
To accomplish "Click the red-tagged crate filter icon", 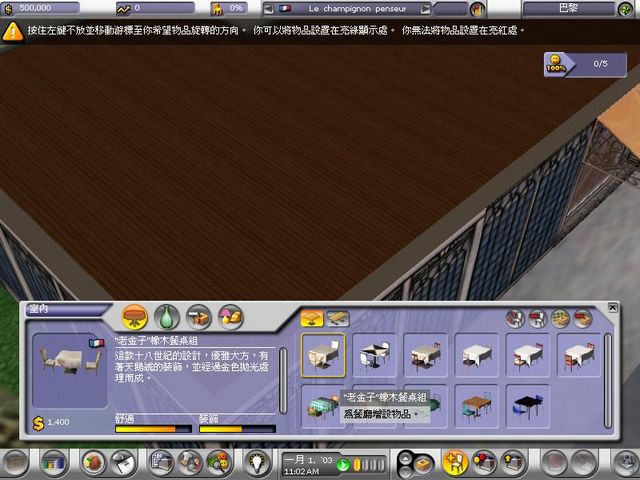I will click(x=583, y=318).
